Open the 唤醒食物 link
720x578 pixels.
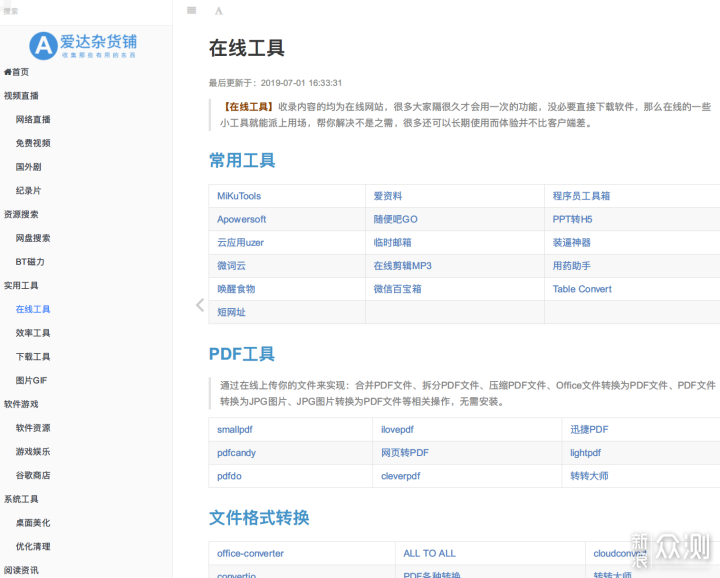(x=236, y=289)
